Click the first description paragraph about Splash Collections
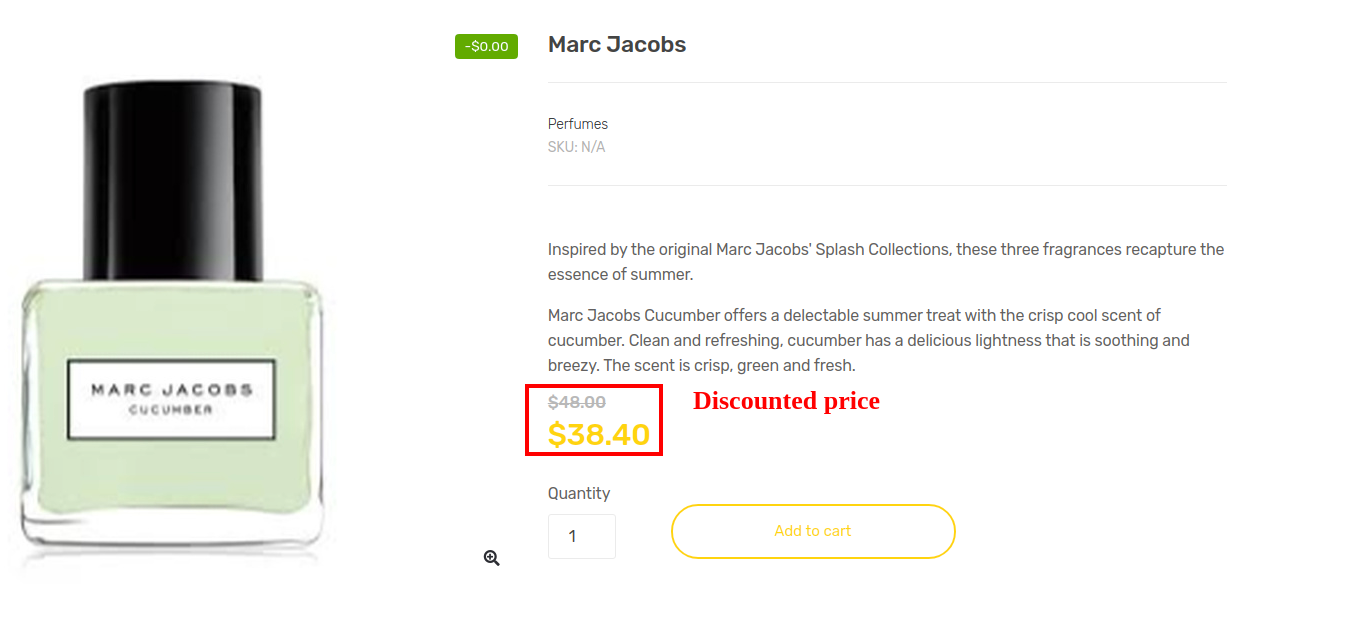Viewport: 1366px width, 636px height. [x=885, y=261]
